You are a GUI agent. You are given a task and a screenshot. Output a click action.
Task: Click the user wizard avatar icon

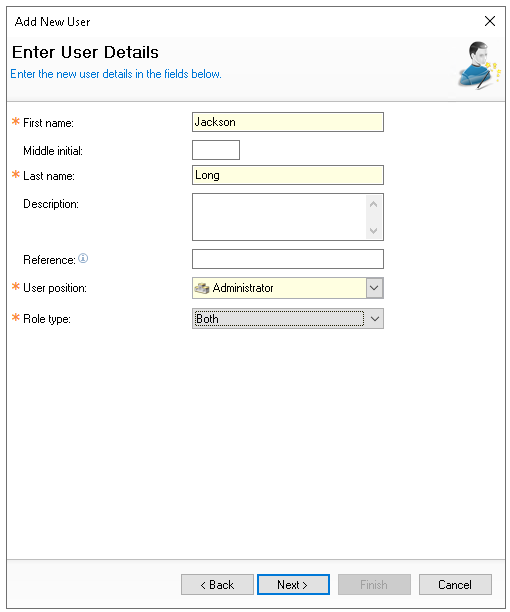click(480, 65)
